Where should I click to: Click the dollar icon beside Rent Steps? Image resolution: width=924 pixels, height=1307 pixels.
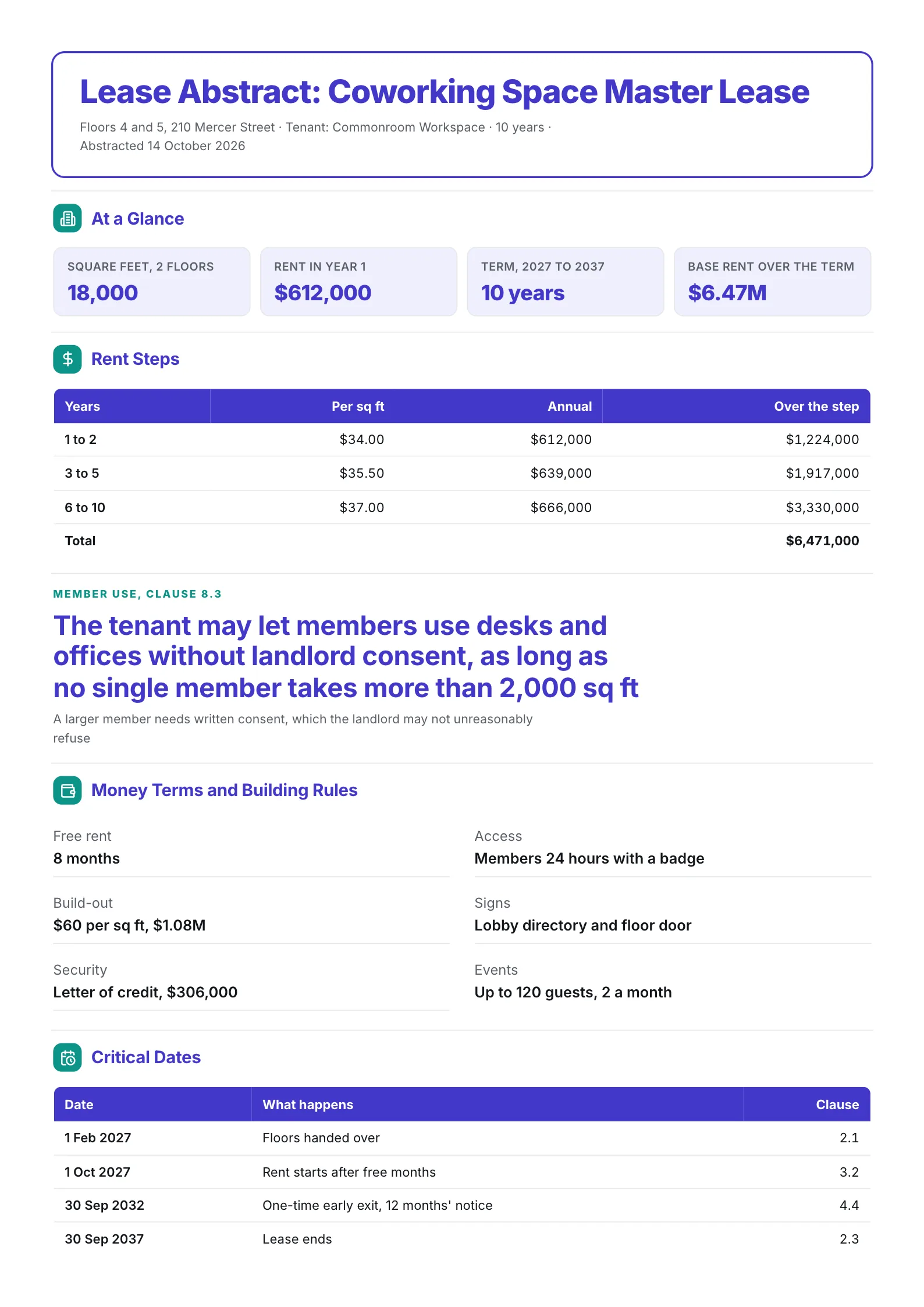pyautogui.click(x=67, y=359)
